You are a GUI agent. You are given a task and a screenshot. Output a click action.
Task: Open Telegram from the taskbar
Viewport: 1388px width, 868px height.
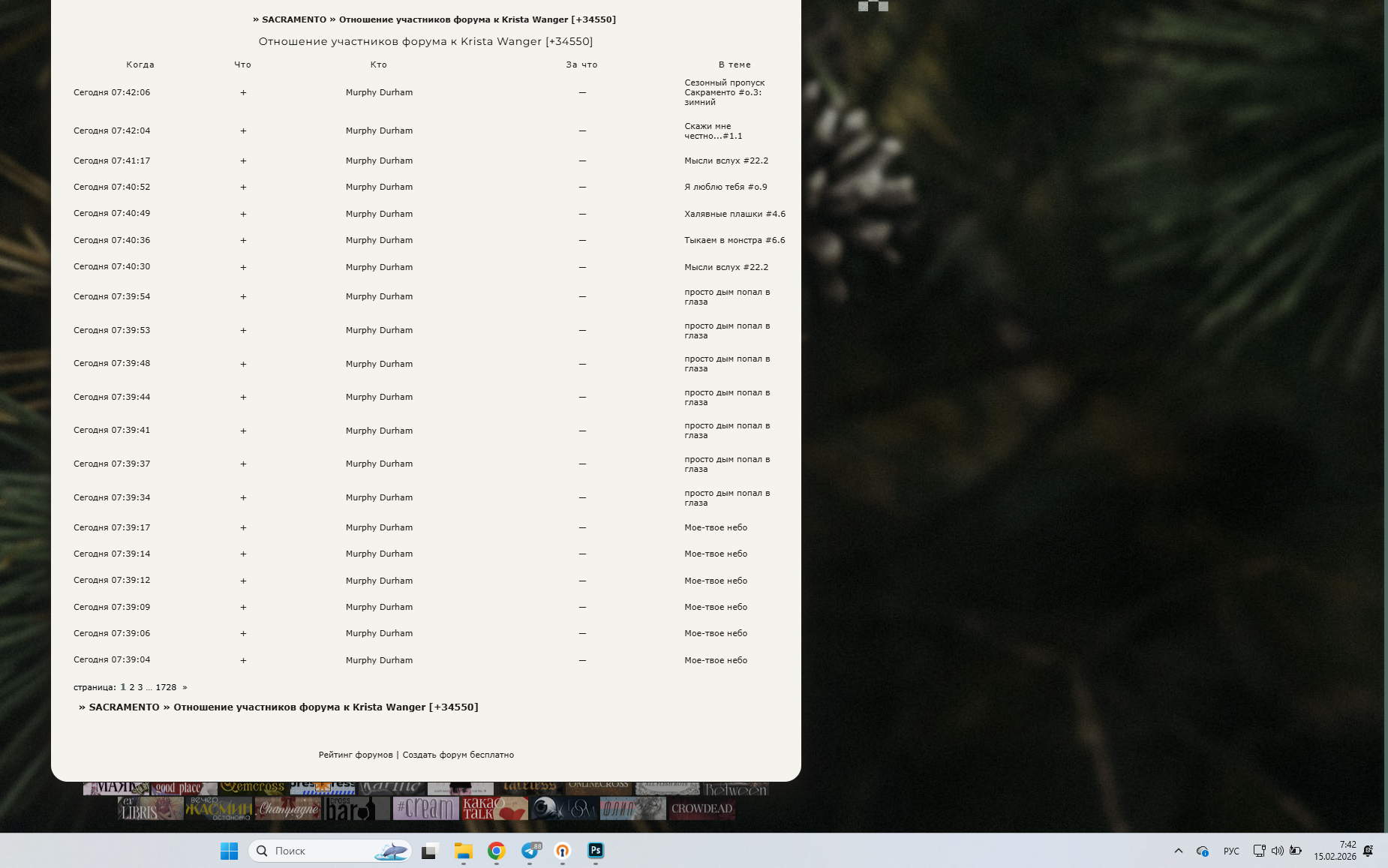point(530,851)
